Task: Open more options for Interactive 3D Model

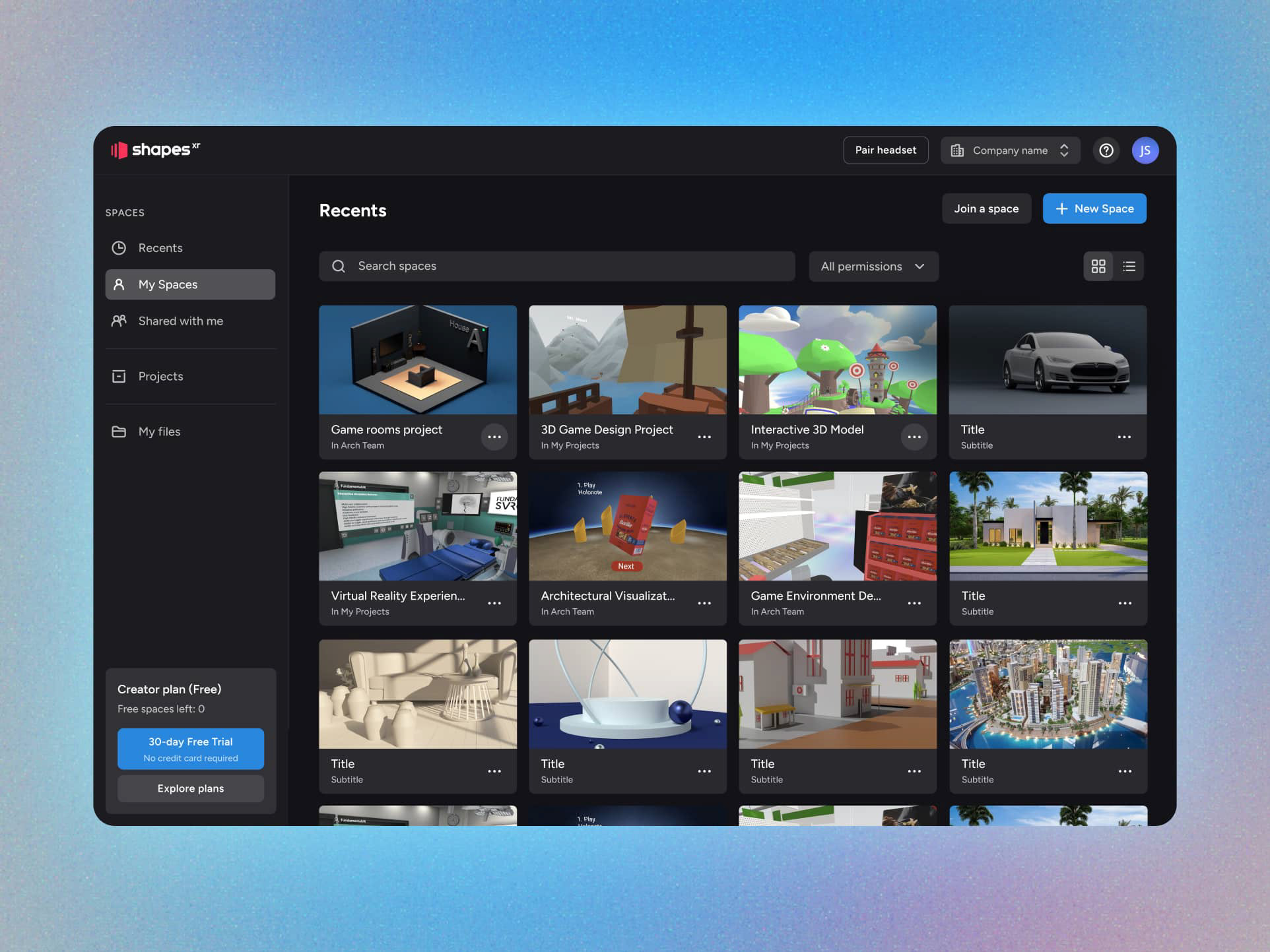Action: point(914,437)
